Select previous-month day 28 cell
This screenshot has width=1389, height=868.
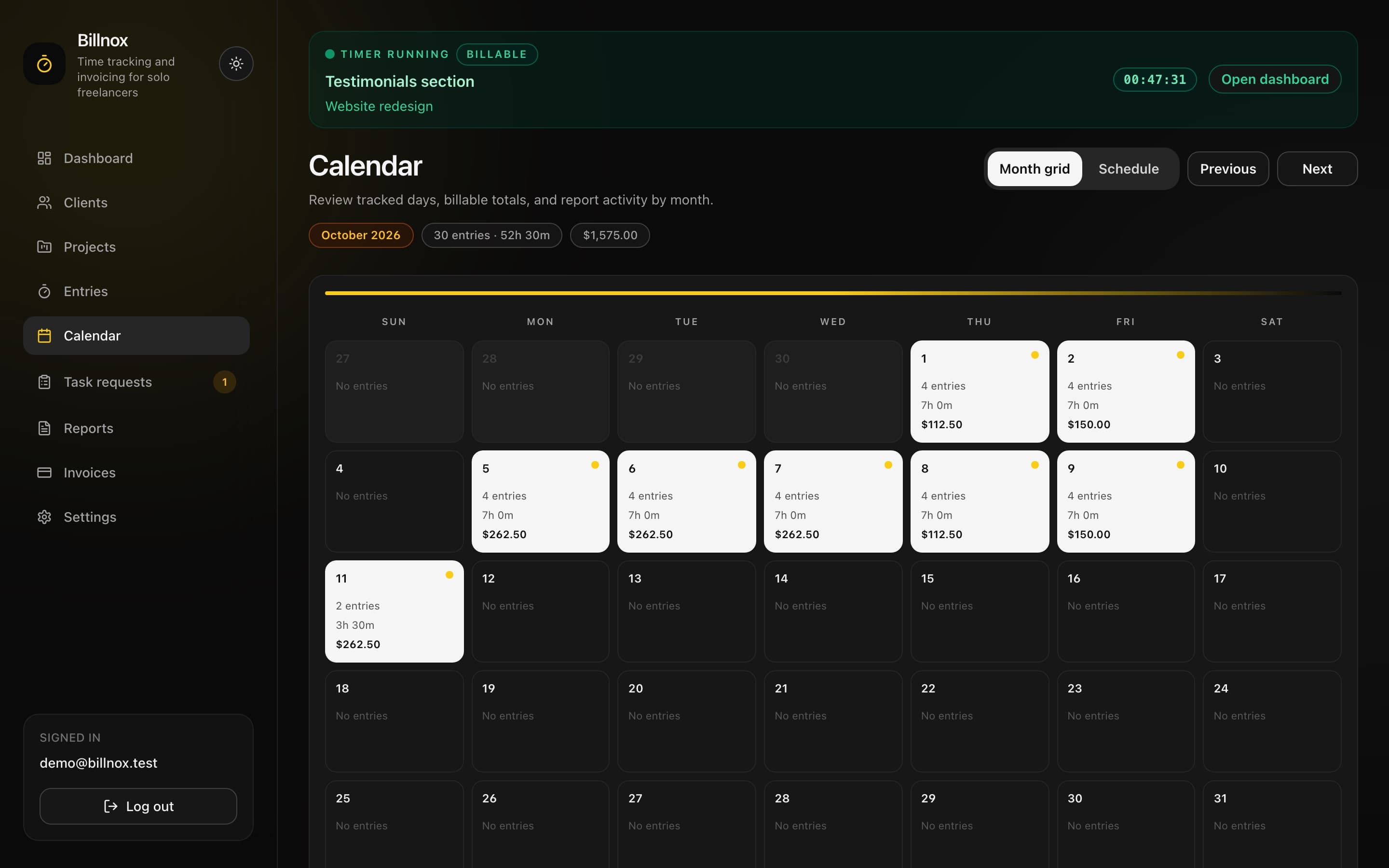[541, 392]
